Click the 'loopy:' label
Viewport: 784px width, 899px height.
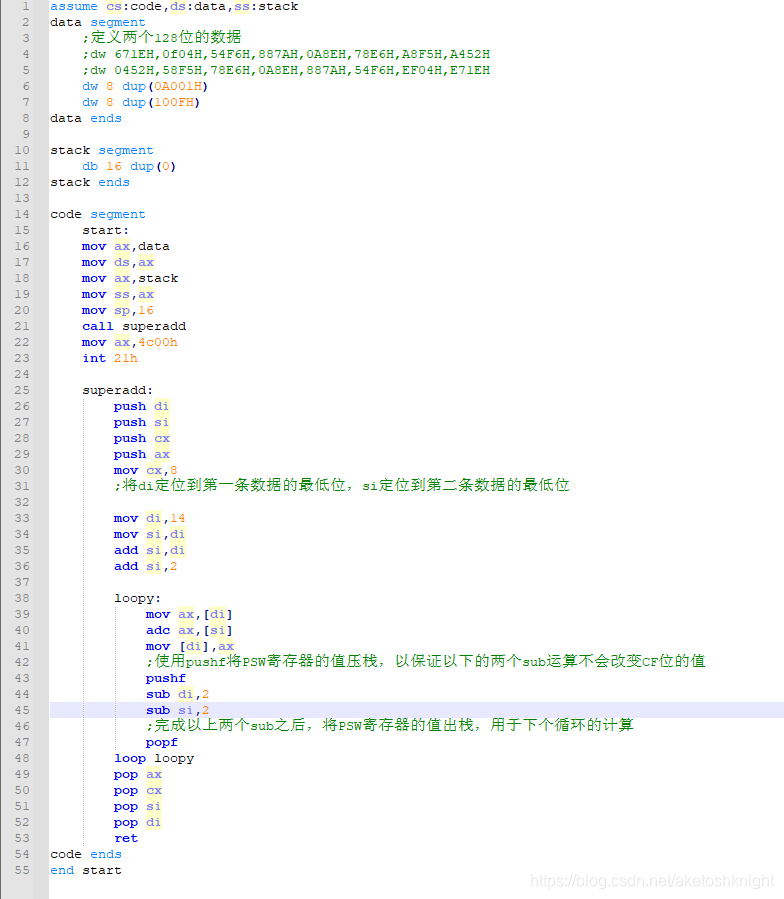pyautogui.click(x=138, y=599)
